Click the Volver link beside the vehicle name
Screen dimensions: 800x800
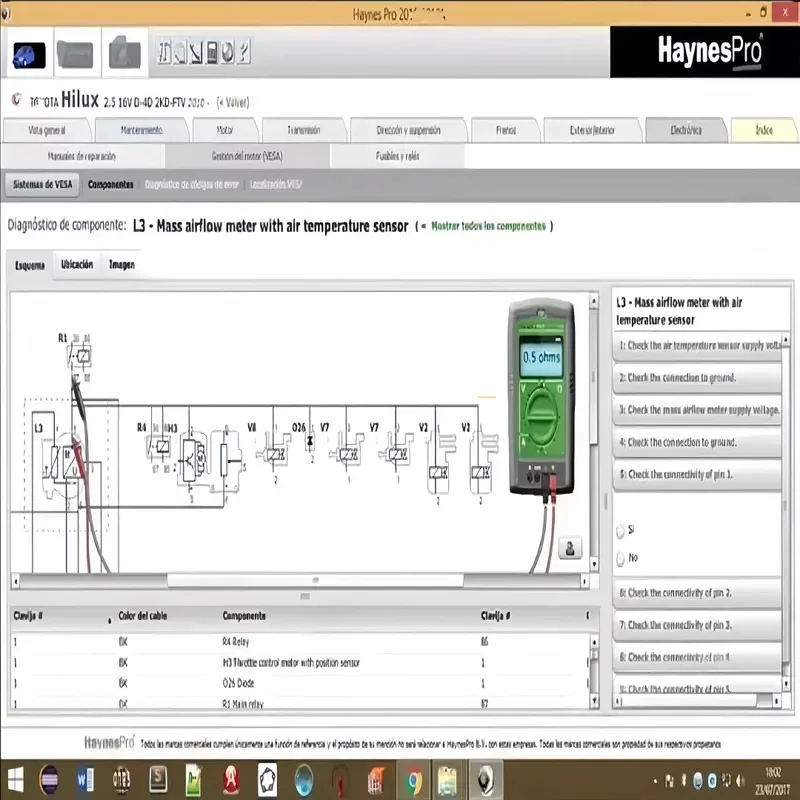(235, 101)
